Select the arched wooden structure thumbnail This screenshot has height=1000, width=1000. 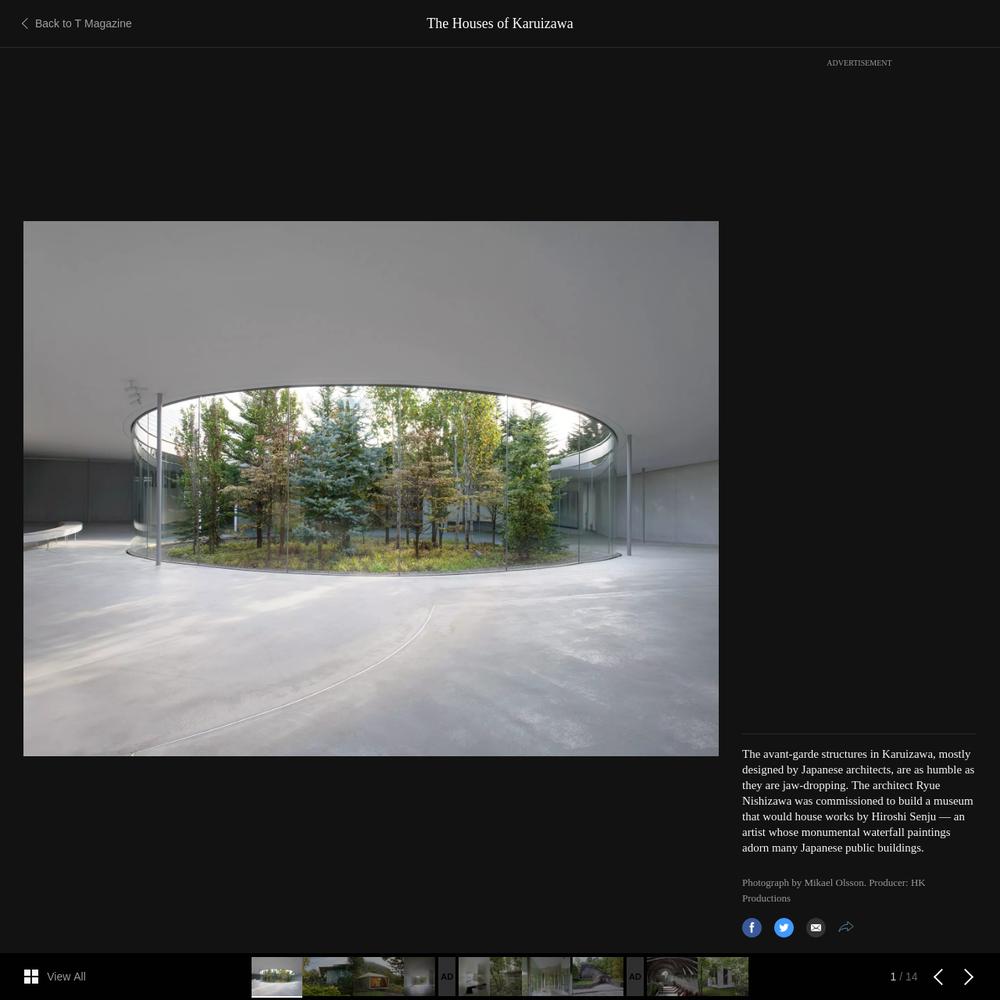pyautogui.click(x=673, y=976)
